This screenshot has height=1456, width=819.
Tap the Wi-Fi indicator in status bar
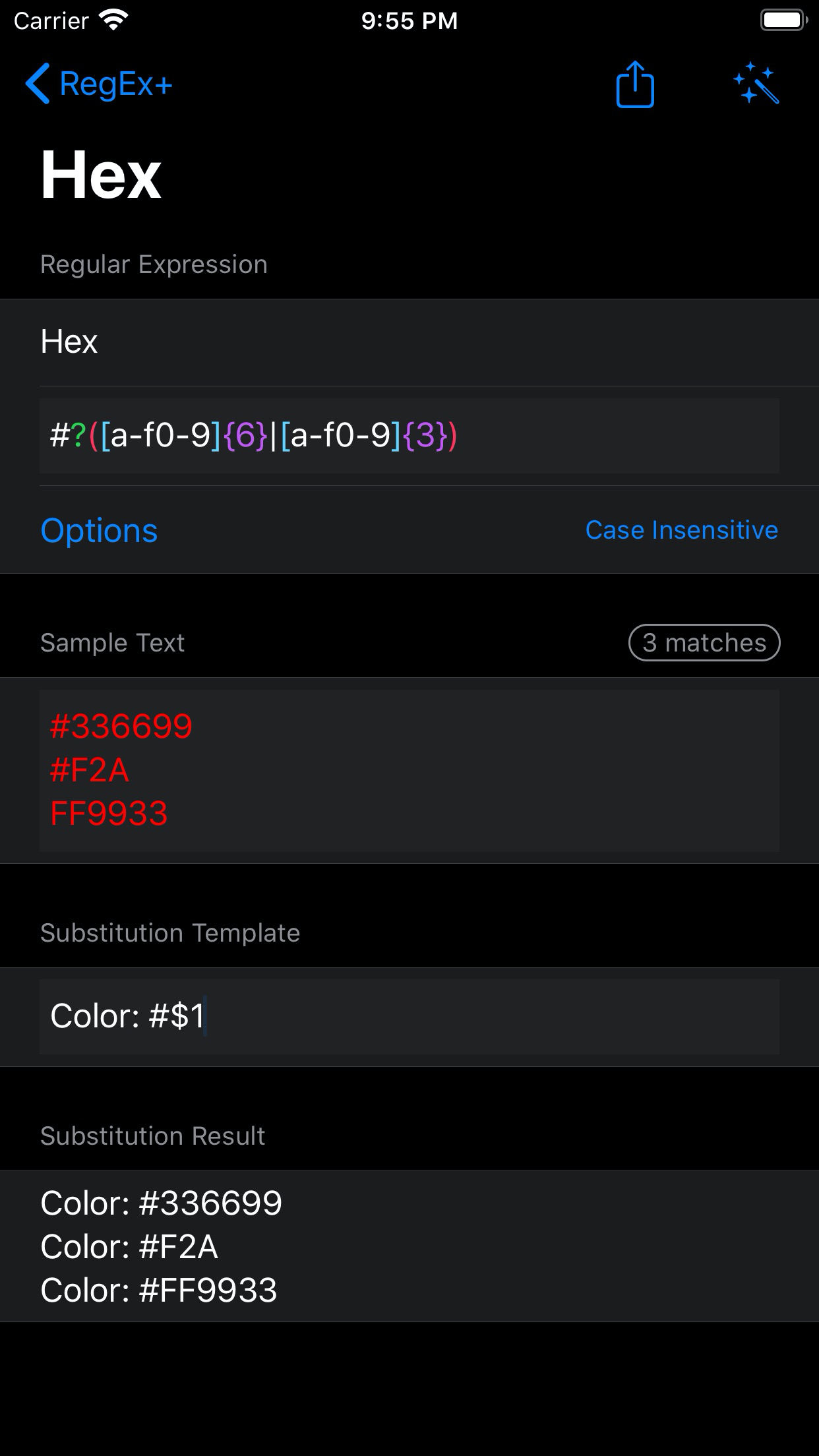[111, 19]
